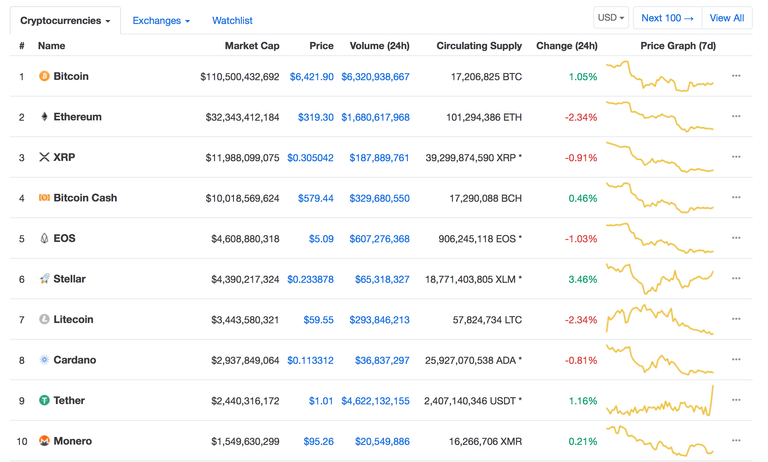Sort table by Name column
This screenshot has height=462, width=768.
click(x=51, y=46)
